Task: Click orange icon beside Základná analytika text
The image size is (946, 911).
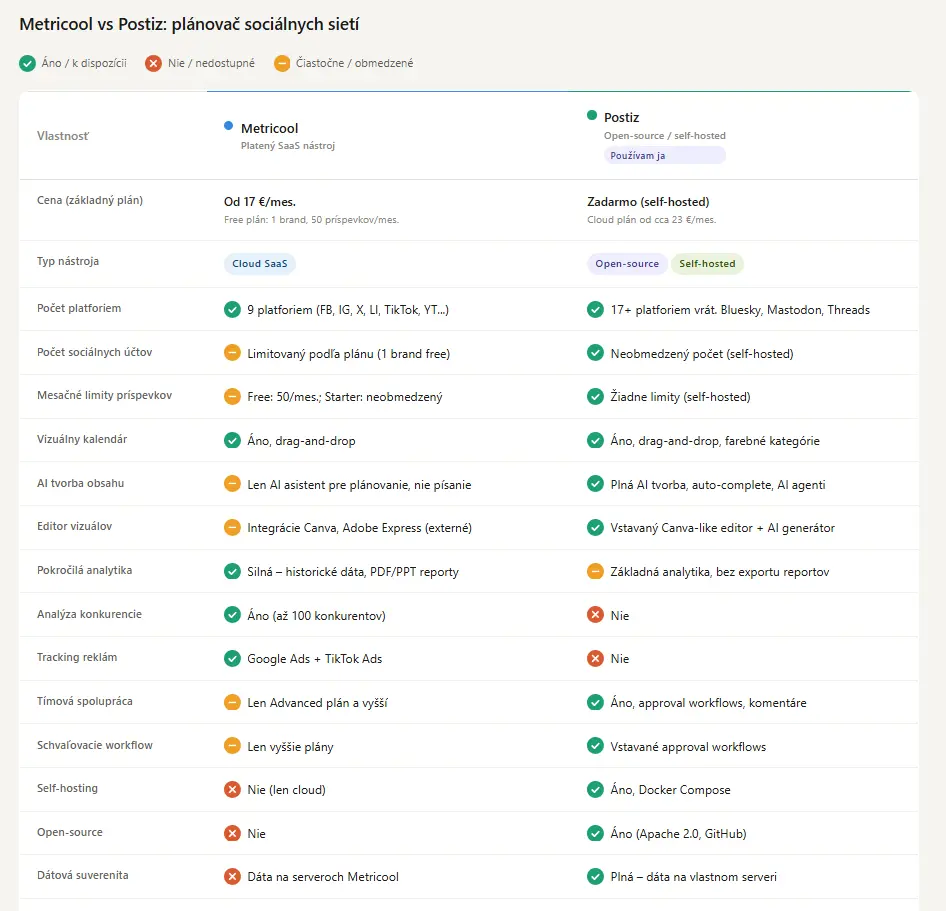Action: [595, 572]
